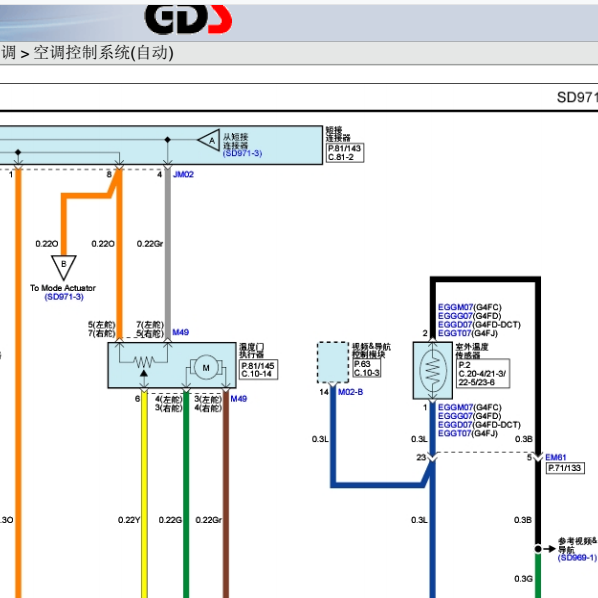Click the GDS logo in header
The image size is (598, 598).
click(188, 19)
